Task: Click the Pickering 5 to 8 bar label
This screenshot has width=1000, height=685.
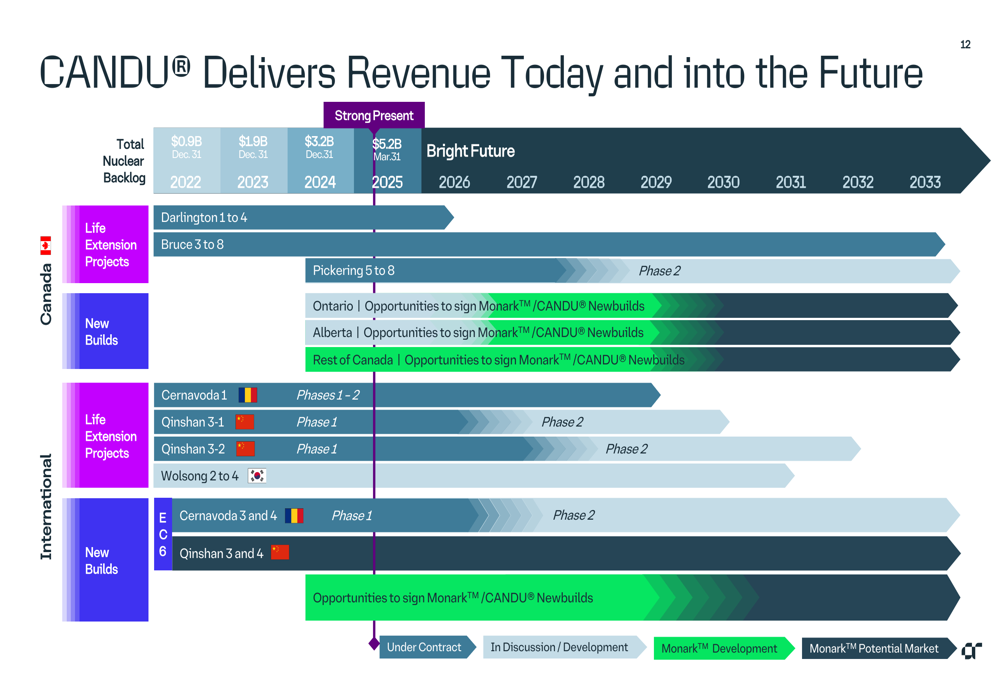Action: [353, 270]
